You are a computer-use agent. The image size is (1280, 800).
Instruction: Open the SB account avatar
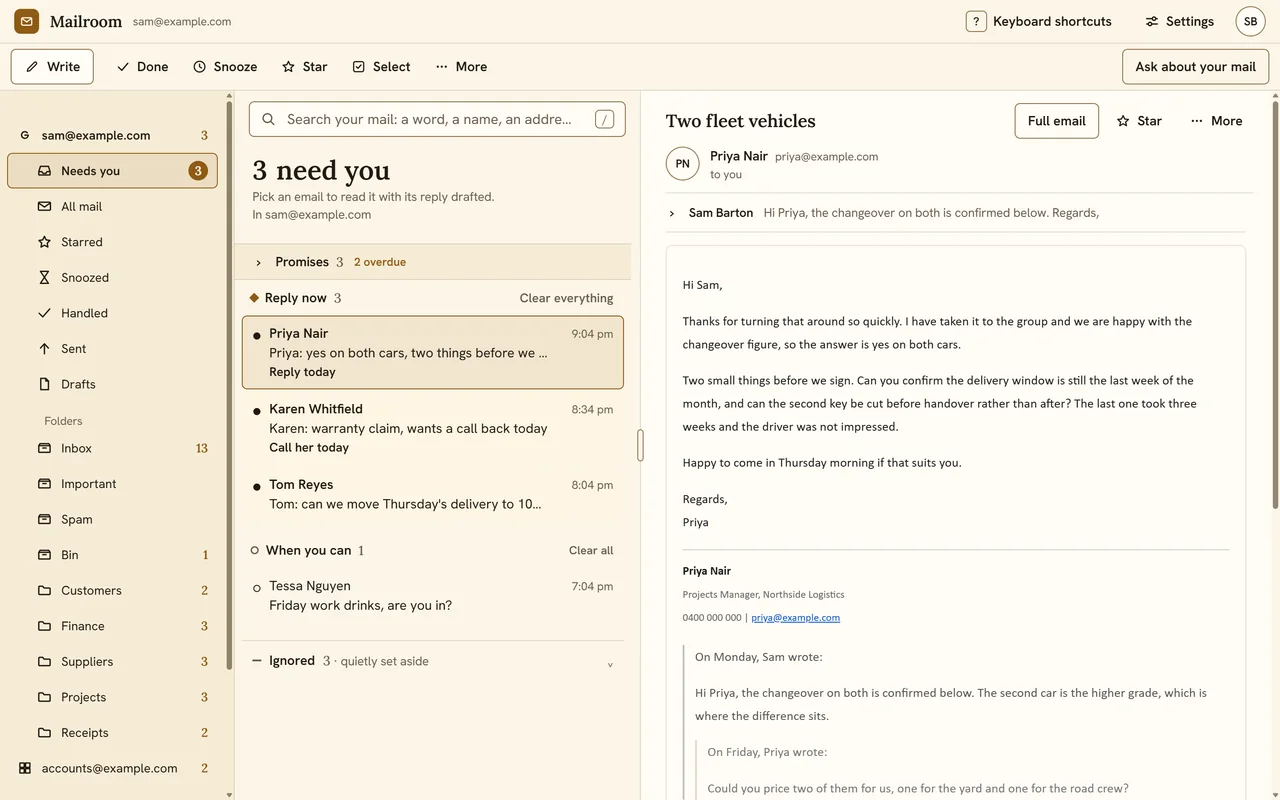click(x=1250, y=21)
